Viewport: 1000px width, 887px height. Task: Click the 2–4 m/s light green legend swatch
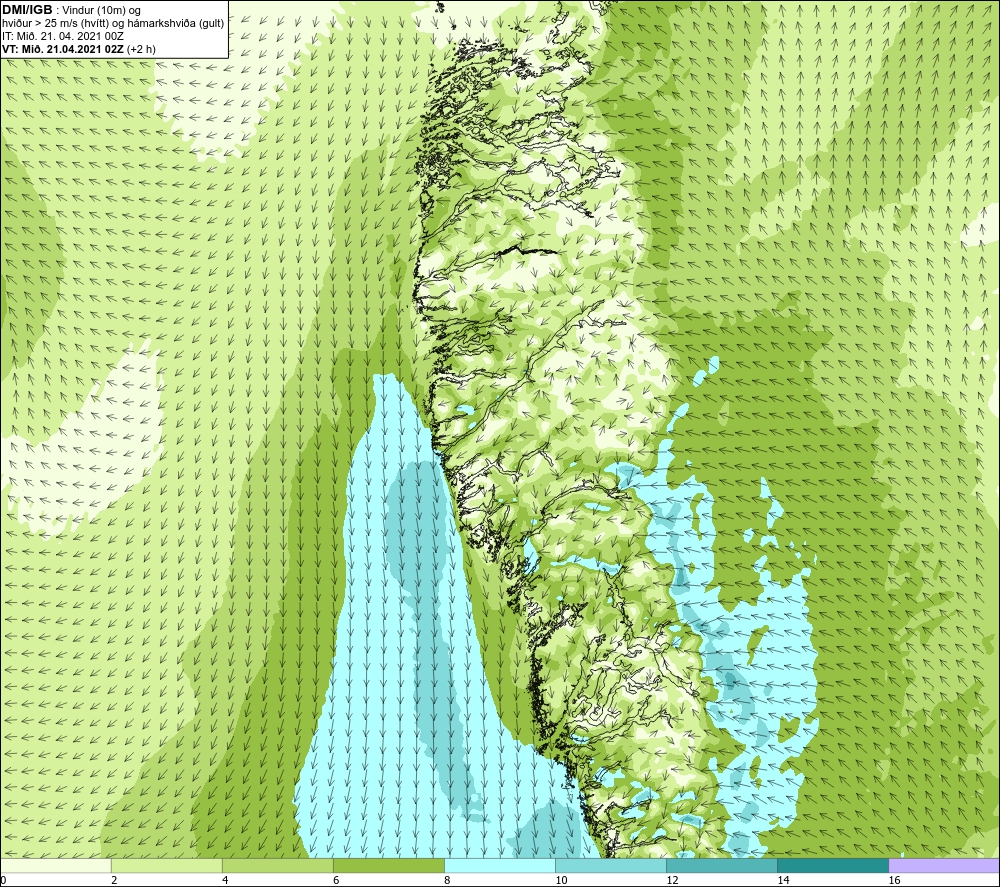tap(166, 865)
